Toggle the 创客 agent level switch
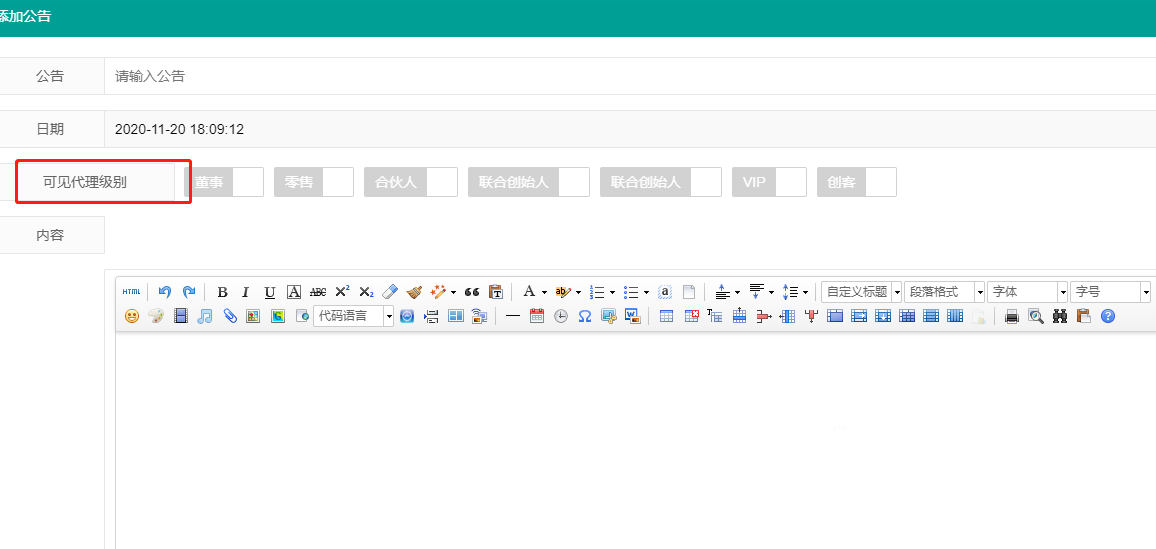 (857, 182)
